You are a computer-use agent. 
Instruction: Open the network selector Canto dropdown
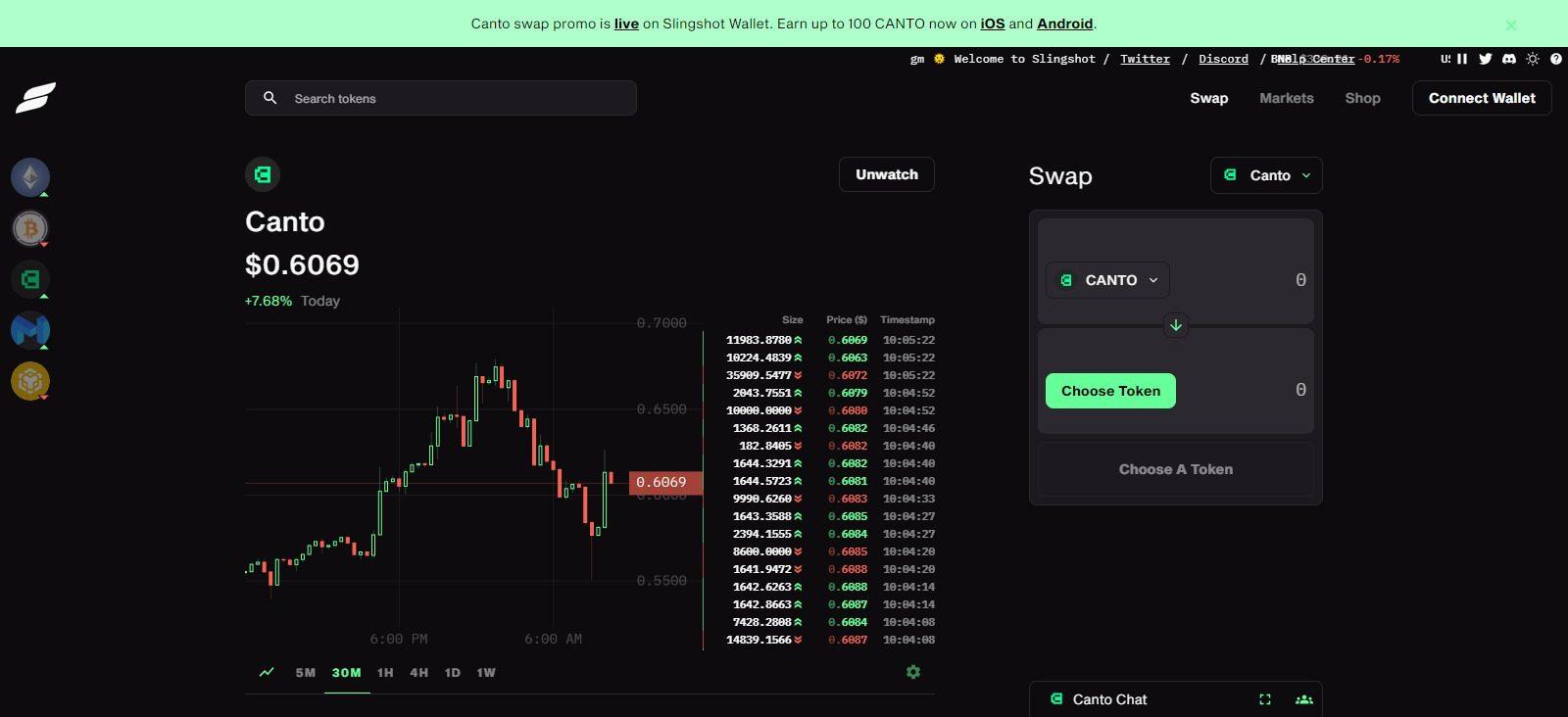[x=1266, y=175]
